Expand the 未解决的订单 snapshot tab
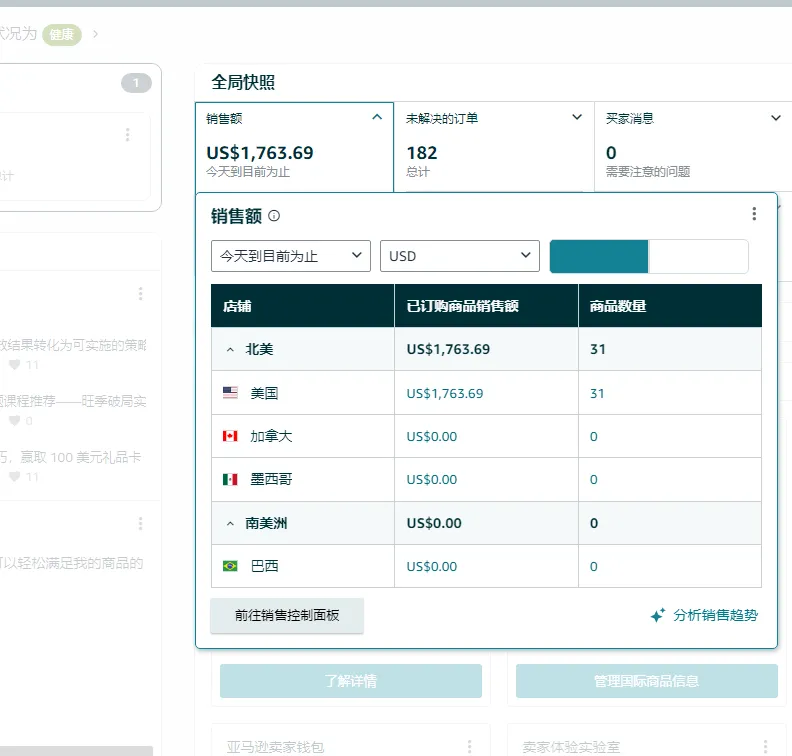The height and width of the screenshot is (756, 792). pos(577,118)
